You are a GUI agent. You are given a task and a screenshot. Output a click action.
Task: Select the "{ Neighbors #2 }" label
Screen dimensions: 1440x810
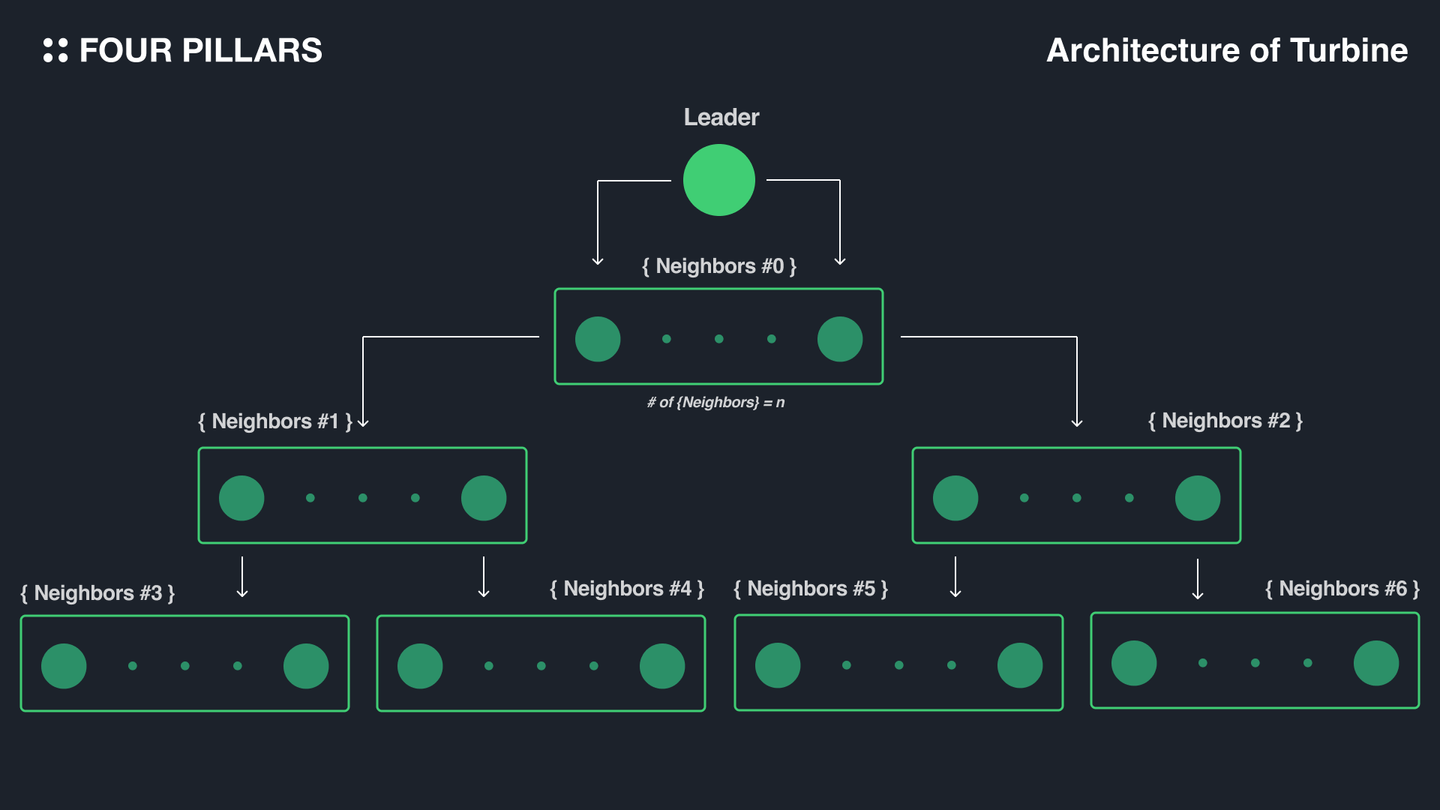tap(1225, 421)
